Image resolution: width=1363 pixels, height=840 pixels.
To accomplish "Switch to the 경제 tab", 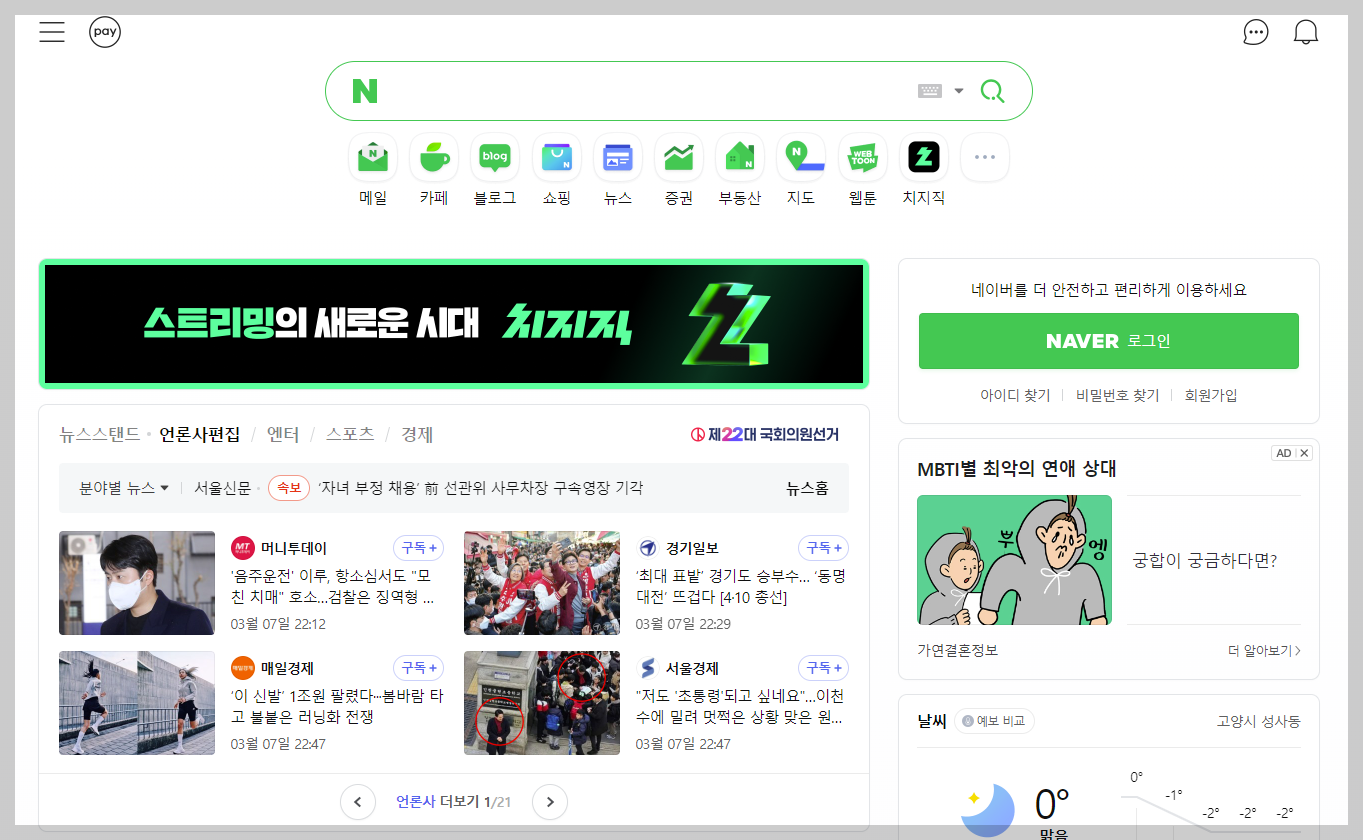I will click(x=417, y=434).
